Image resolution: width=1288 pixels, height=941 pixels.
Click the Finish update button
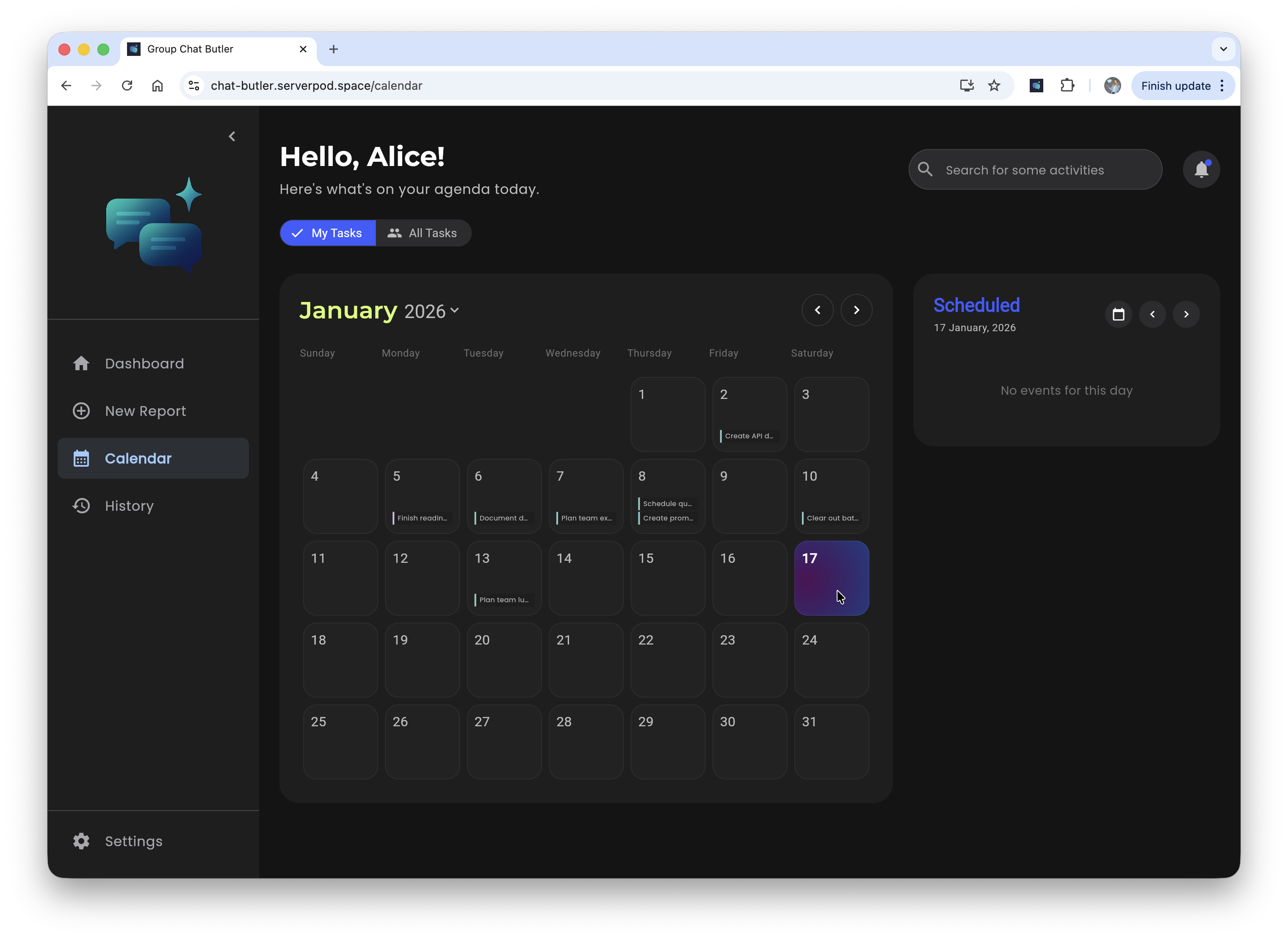[x=1175, y=86]
